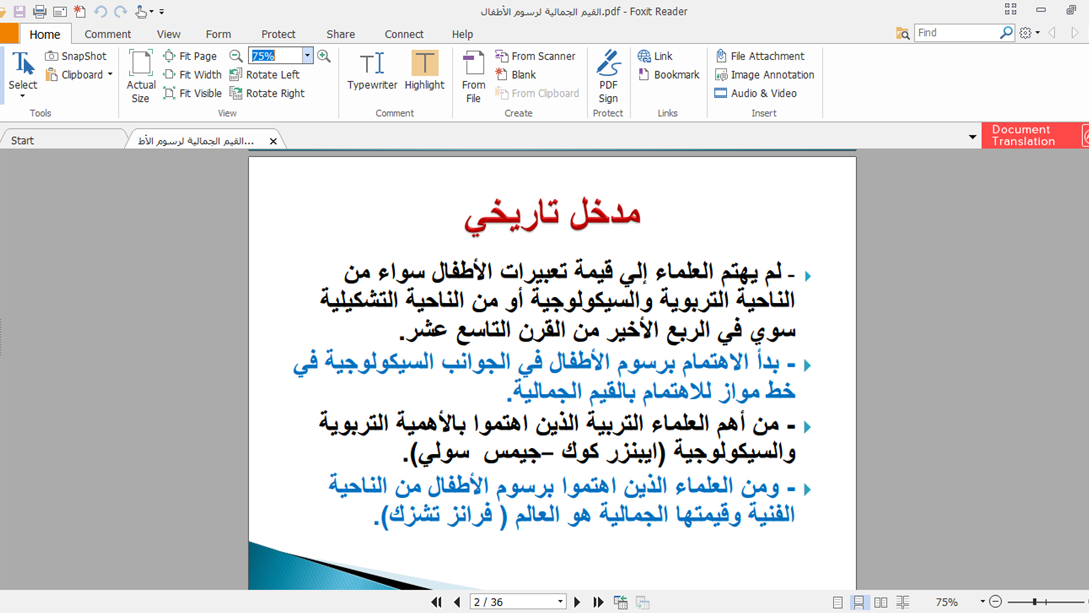Open the page number dropdown

(x=560, y=602)
